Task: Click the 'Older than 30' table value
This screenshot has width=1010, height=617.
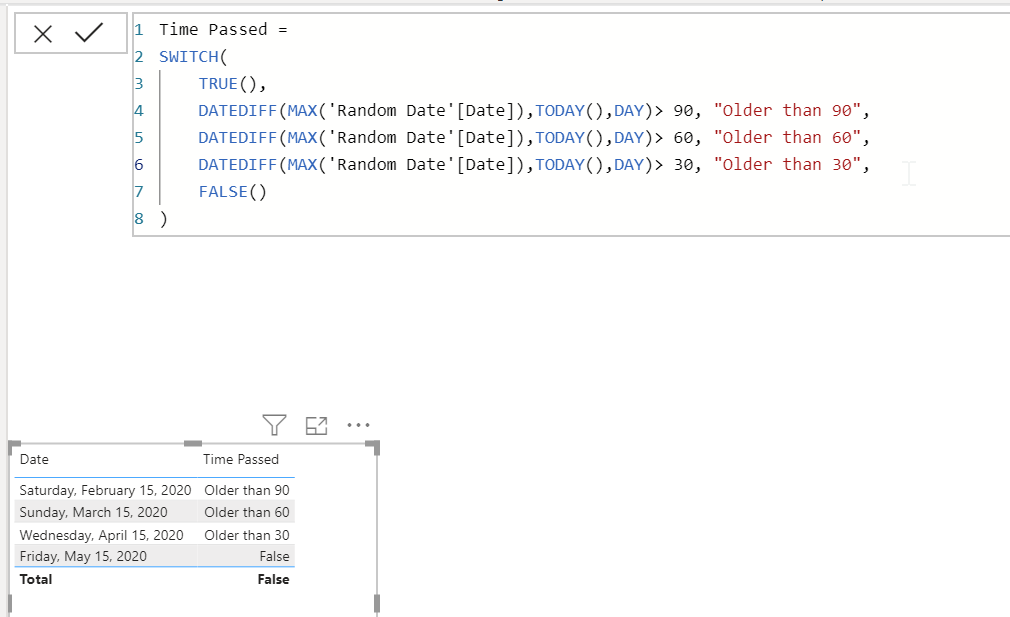Action: [x=247, y=535]
